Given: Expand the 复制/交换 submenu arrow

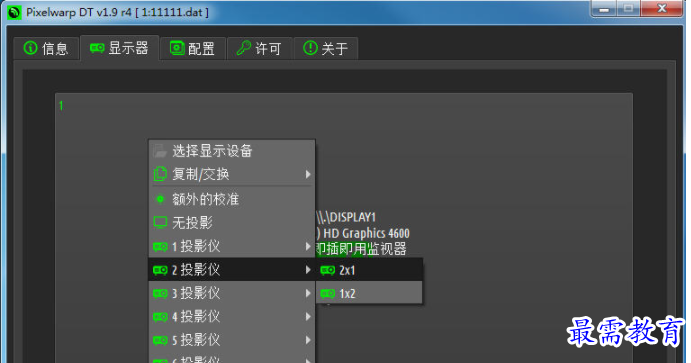Looking at the screenshot, I should (x=308, y=174).
